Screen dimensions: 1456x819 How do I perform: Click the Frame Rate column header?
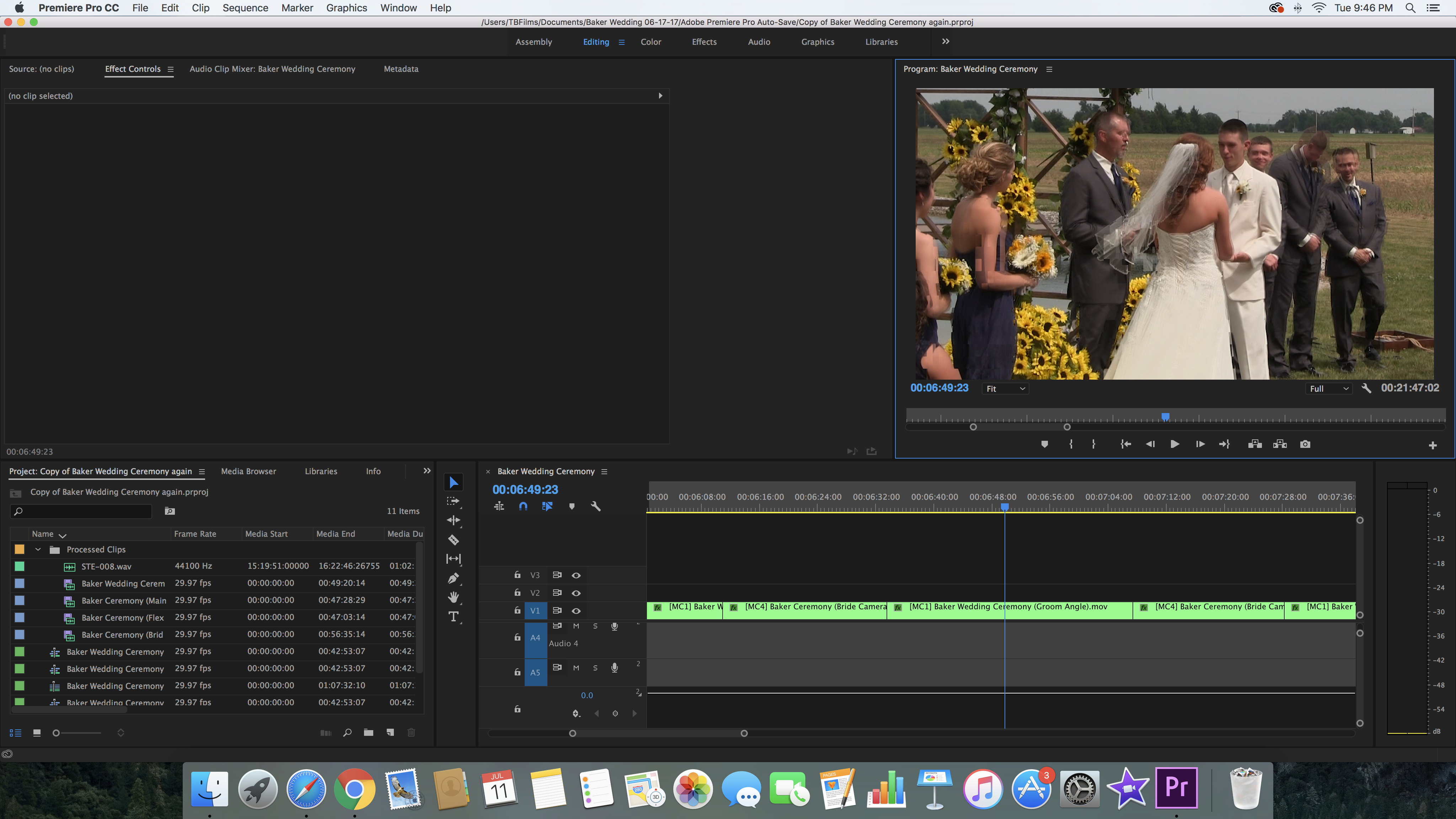pyautogui.click(x=195, y=534)
